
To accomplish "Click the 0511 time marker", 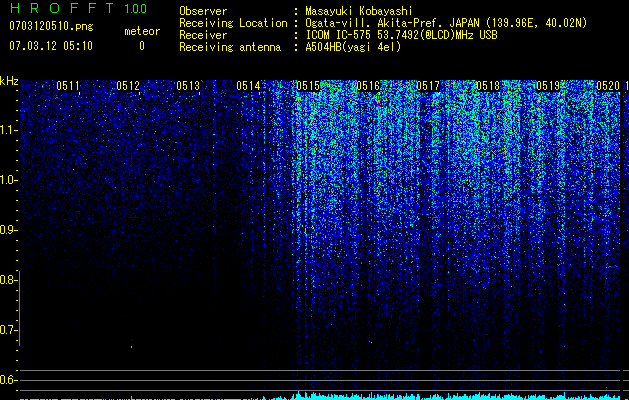I will point(68,86).
